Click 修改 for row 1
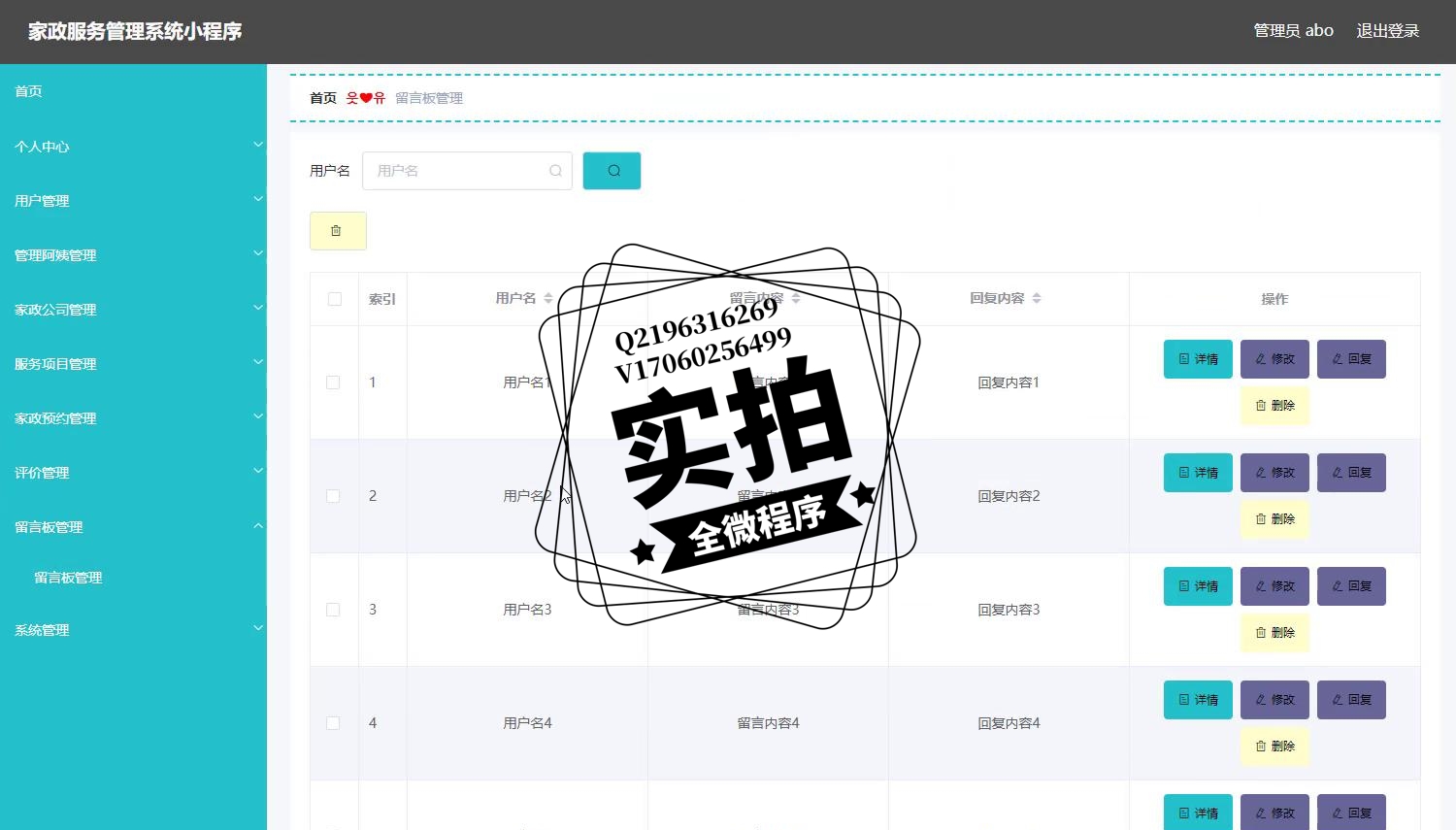Viewport: 1456px width, 830px height. 1274,359
